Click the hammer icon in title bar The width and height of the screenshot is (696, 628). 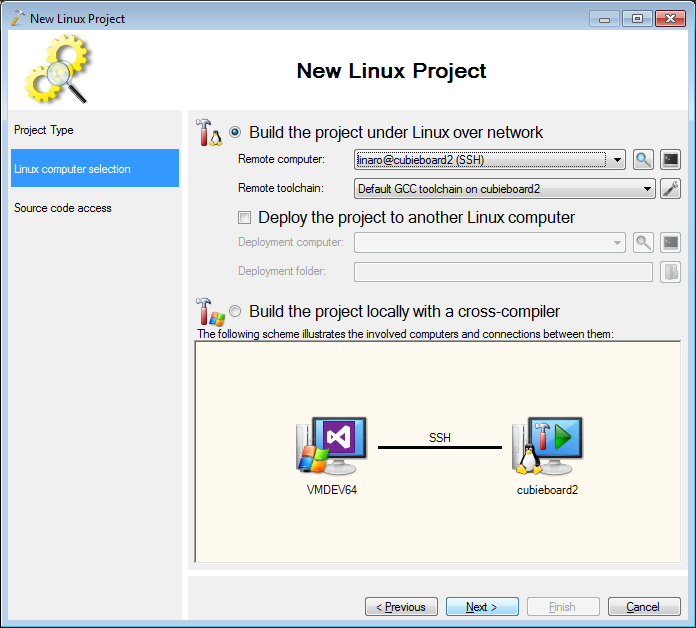pos(18,18)
